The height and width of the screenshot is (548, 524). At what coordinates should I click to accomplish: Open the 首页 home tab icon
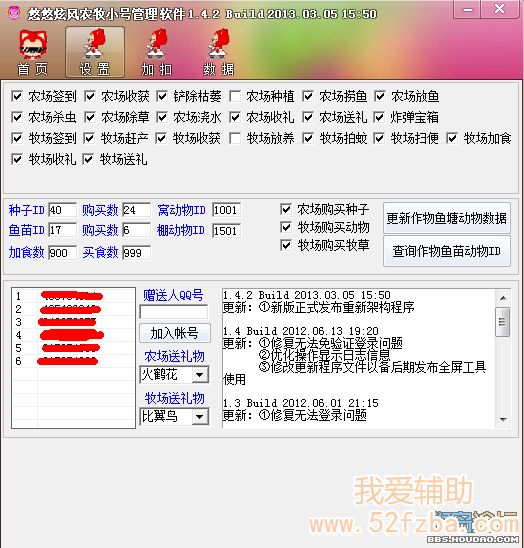[x=33, y=52]
